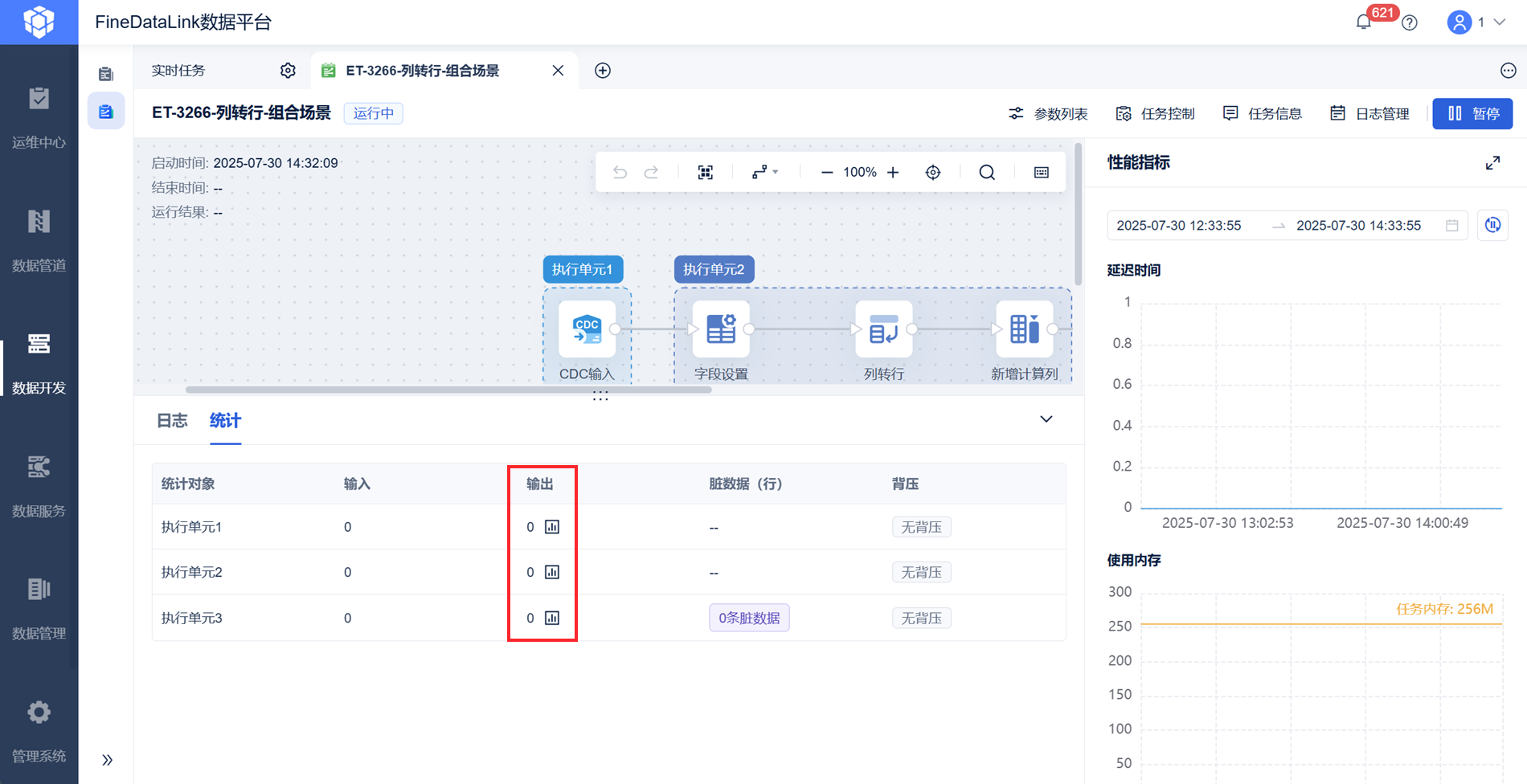
Task: Click the locate/center target icon
Action: pyautogui.click(x=933, y=173)
